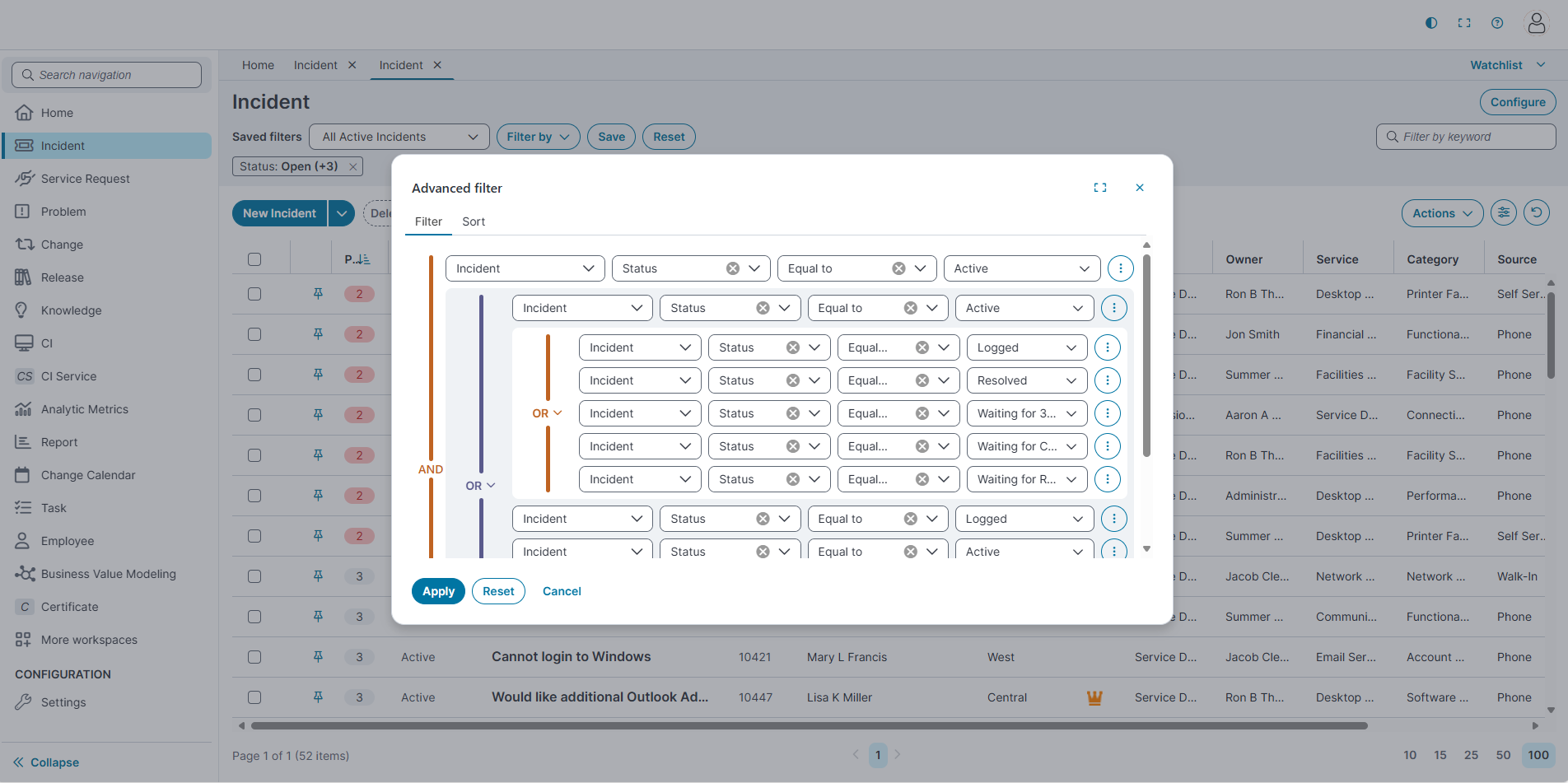
Task: Select the Cannot login to Windows row checkbox
Action: coord(254,657)
